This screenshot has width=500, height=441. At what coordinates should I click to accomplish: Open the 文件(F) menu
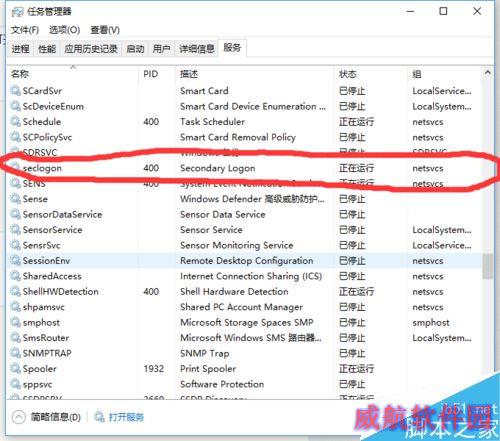point(25,30)
